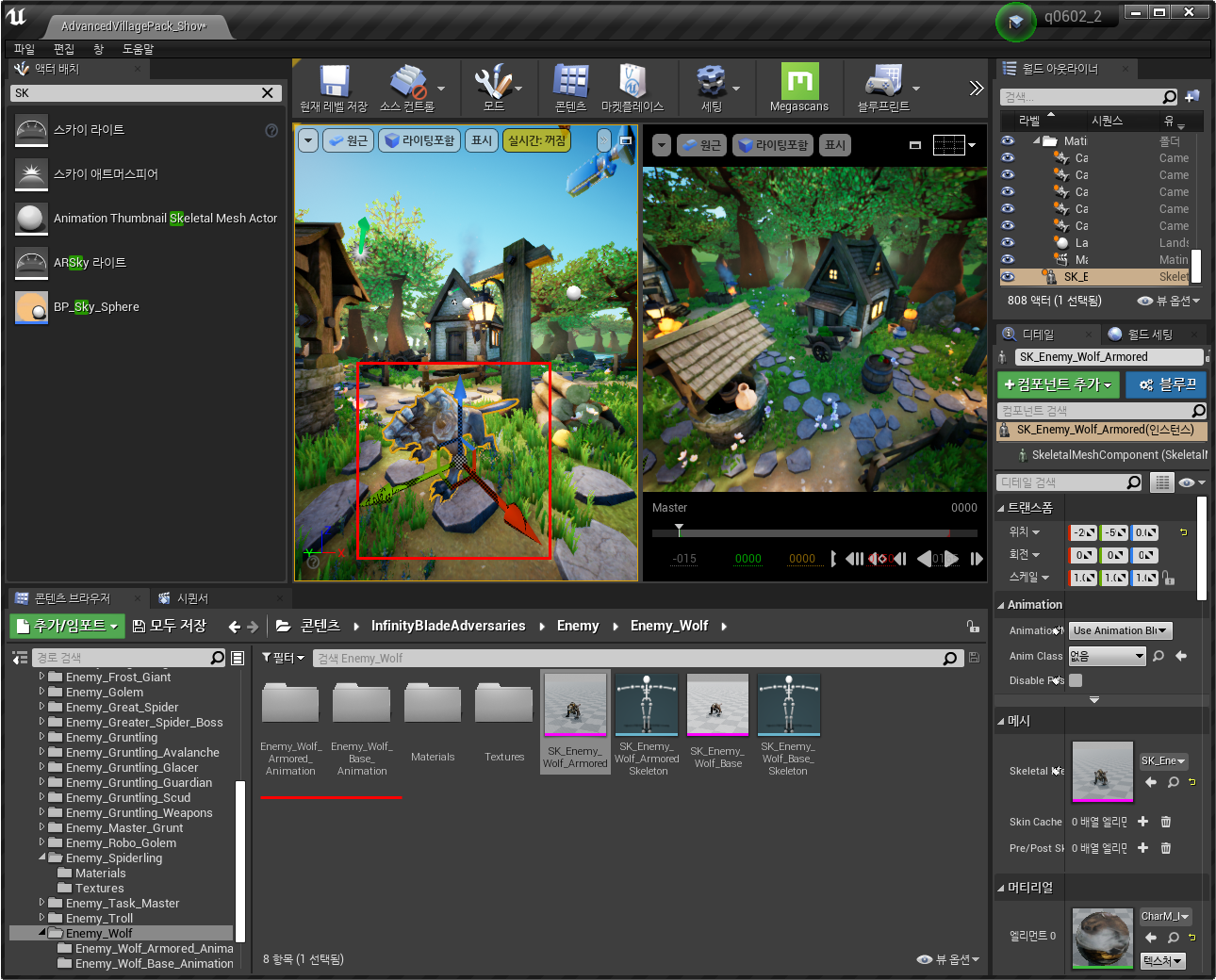
Task: Launch Megascans plugin button
Action: tap(799, 89)
